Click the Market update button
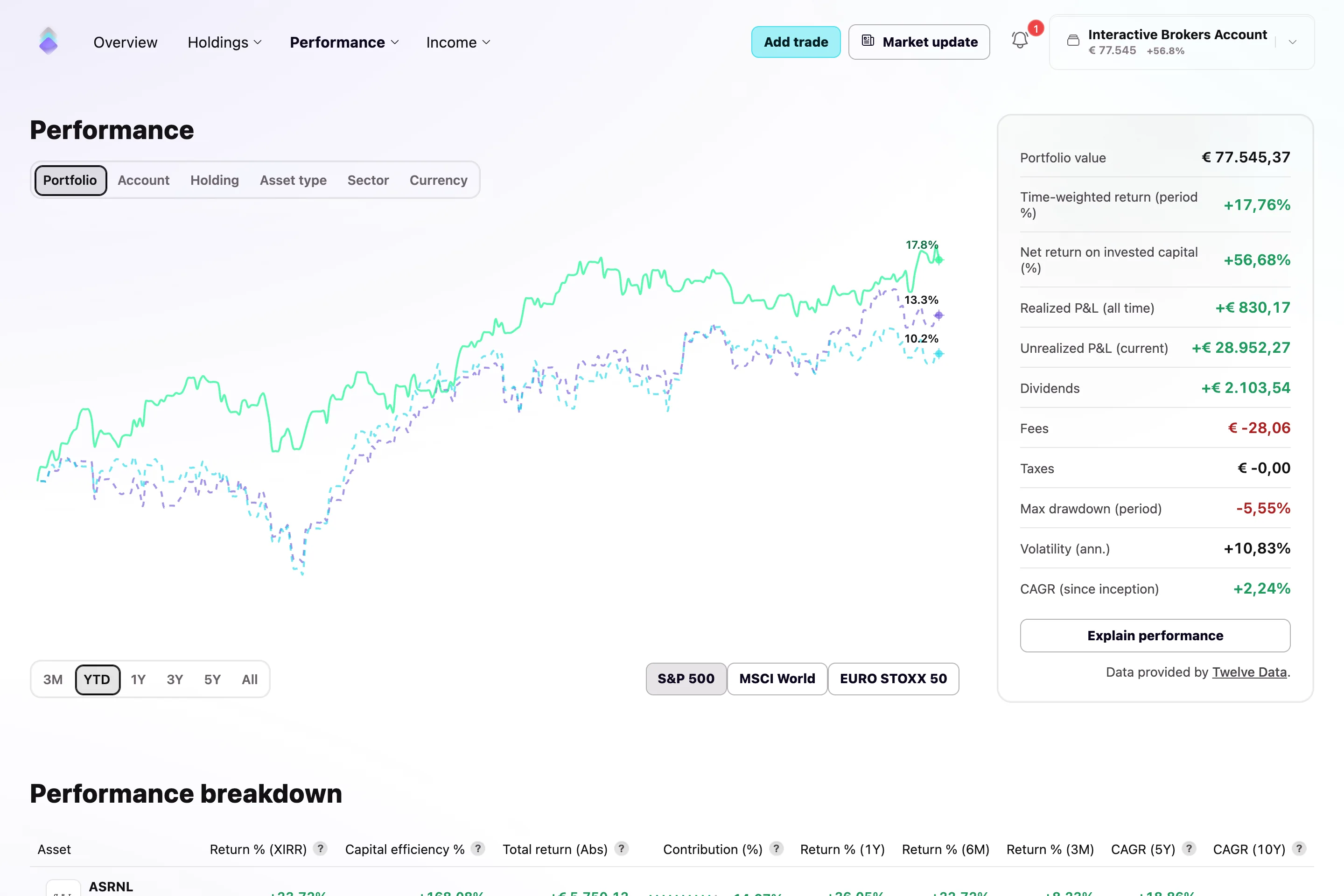 pos(919,42)
